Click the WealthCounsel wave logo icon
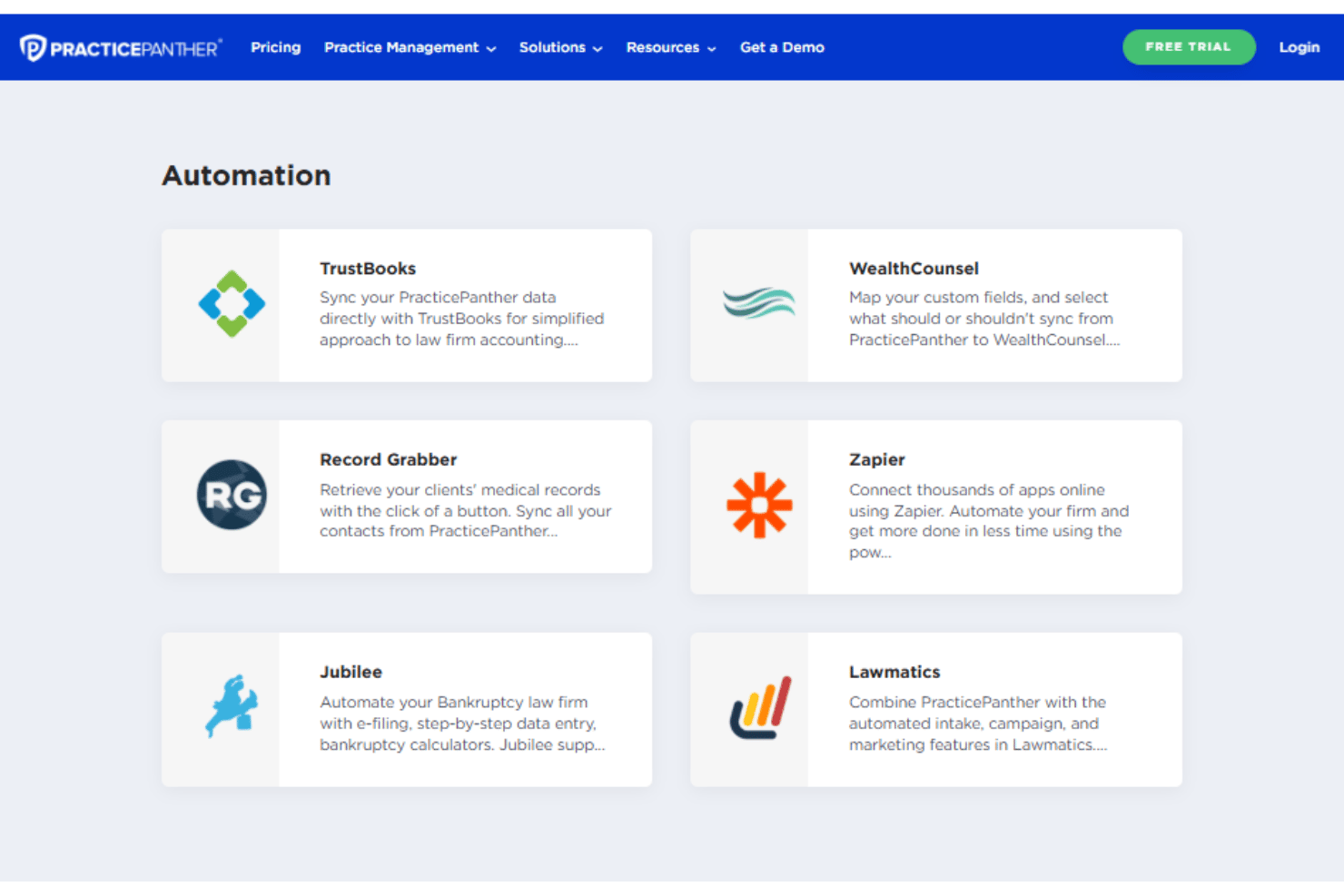 pyautogui.click(x=759, y=303)
